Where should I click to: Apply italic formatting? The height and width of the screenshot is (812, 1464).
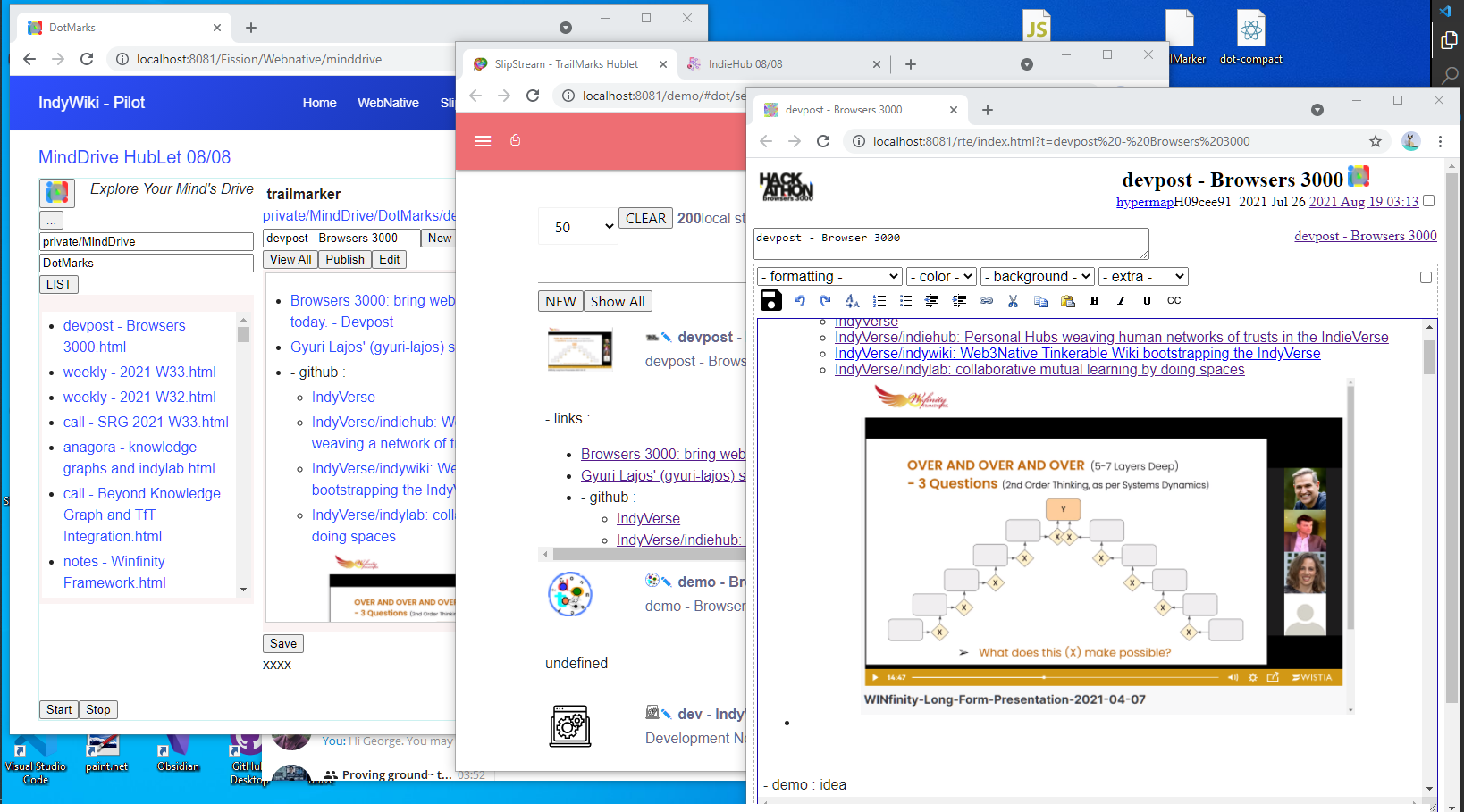(1121, 301)
